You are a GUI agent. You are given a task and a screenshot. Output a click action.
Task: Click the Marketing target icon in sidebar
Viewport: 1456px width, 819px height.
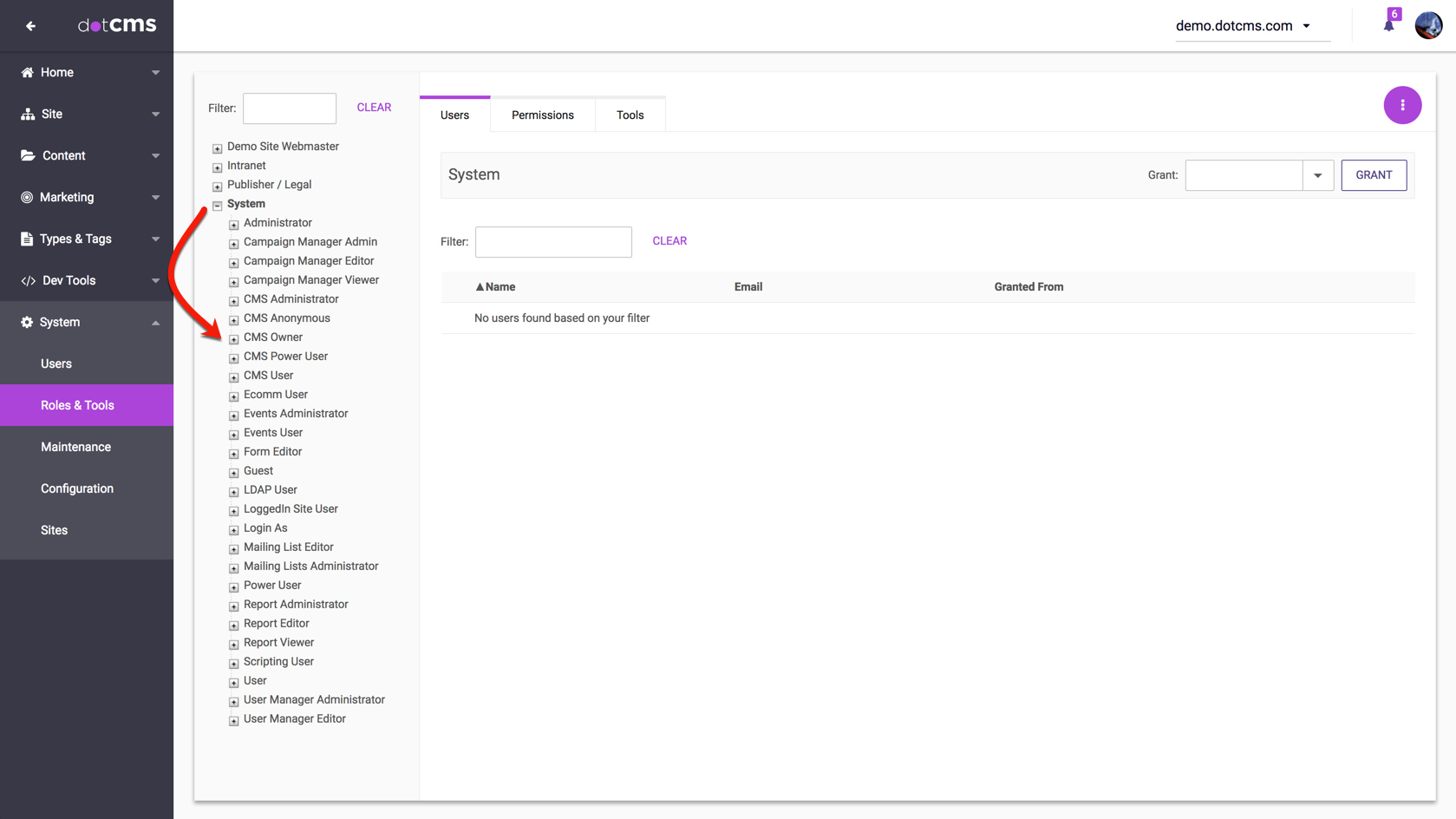(28, 197)
